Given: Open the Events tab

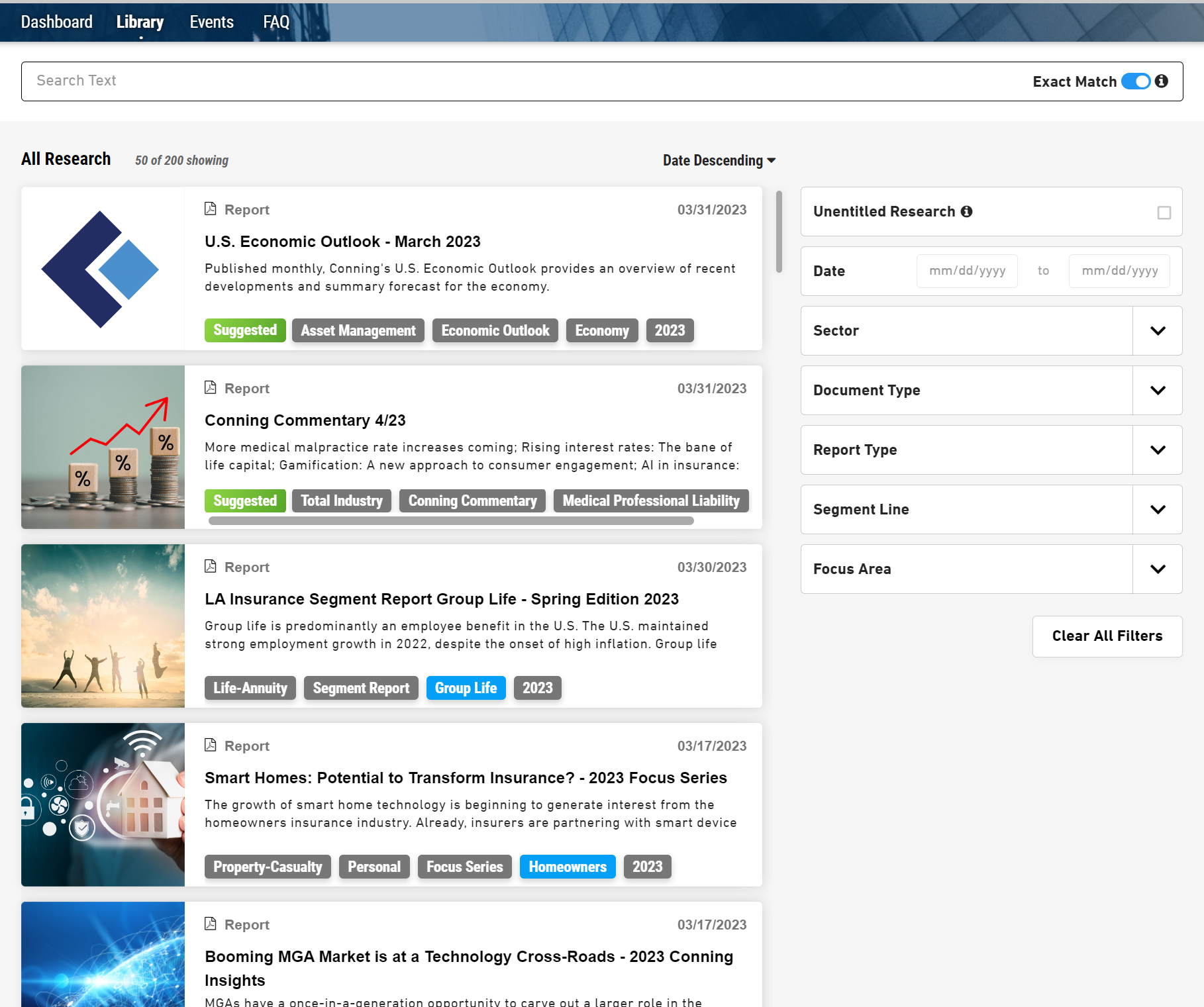Looking at the screenshot, I should (211, 22).
